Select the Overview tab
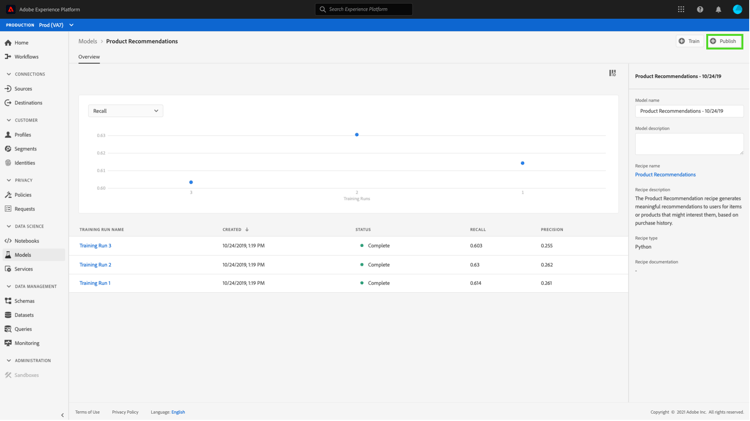This screenshot has width=750, height=421. tap(89, 57)
